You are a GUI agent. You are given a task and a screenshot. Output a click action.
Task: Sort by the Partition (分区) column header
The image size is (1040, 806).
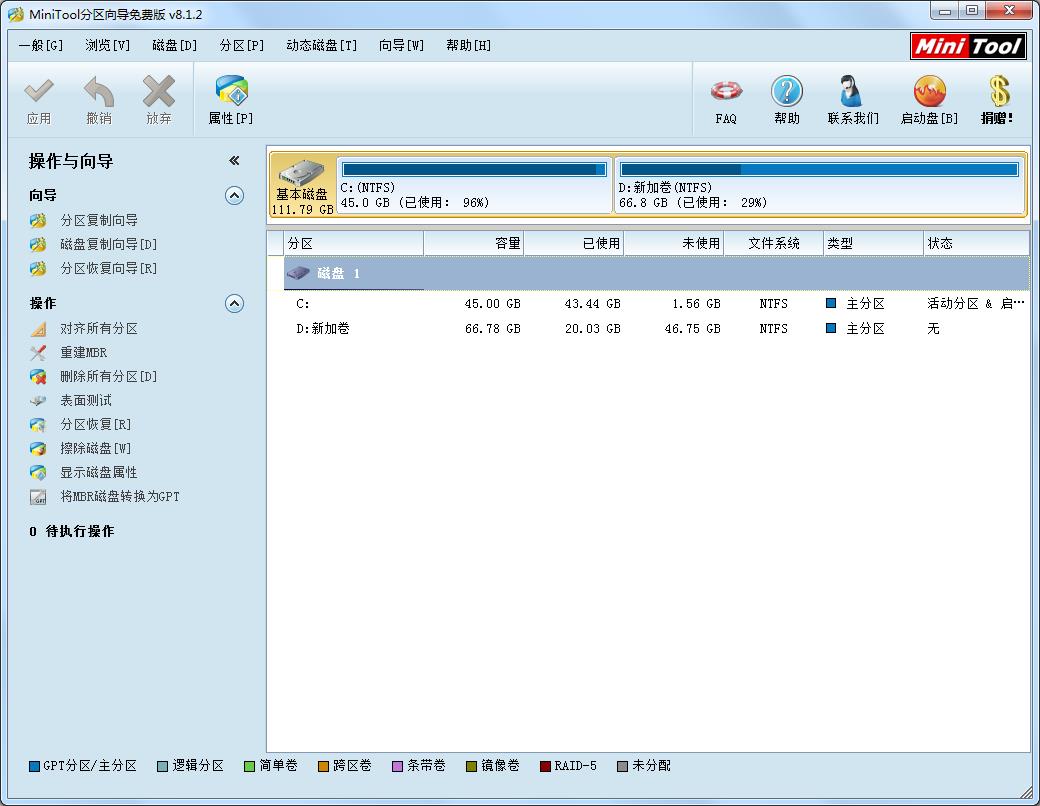point(354,243)
